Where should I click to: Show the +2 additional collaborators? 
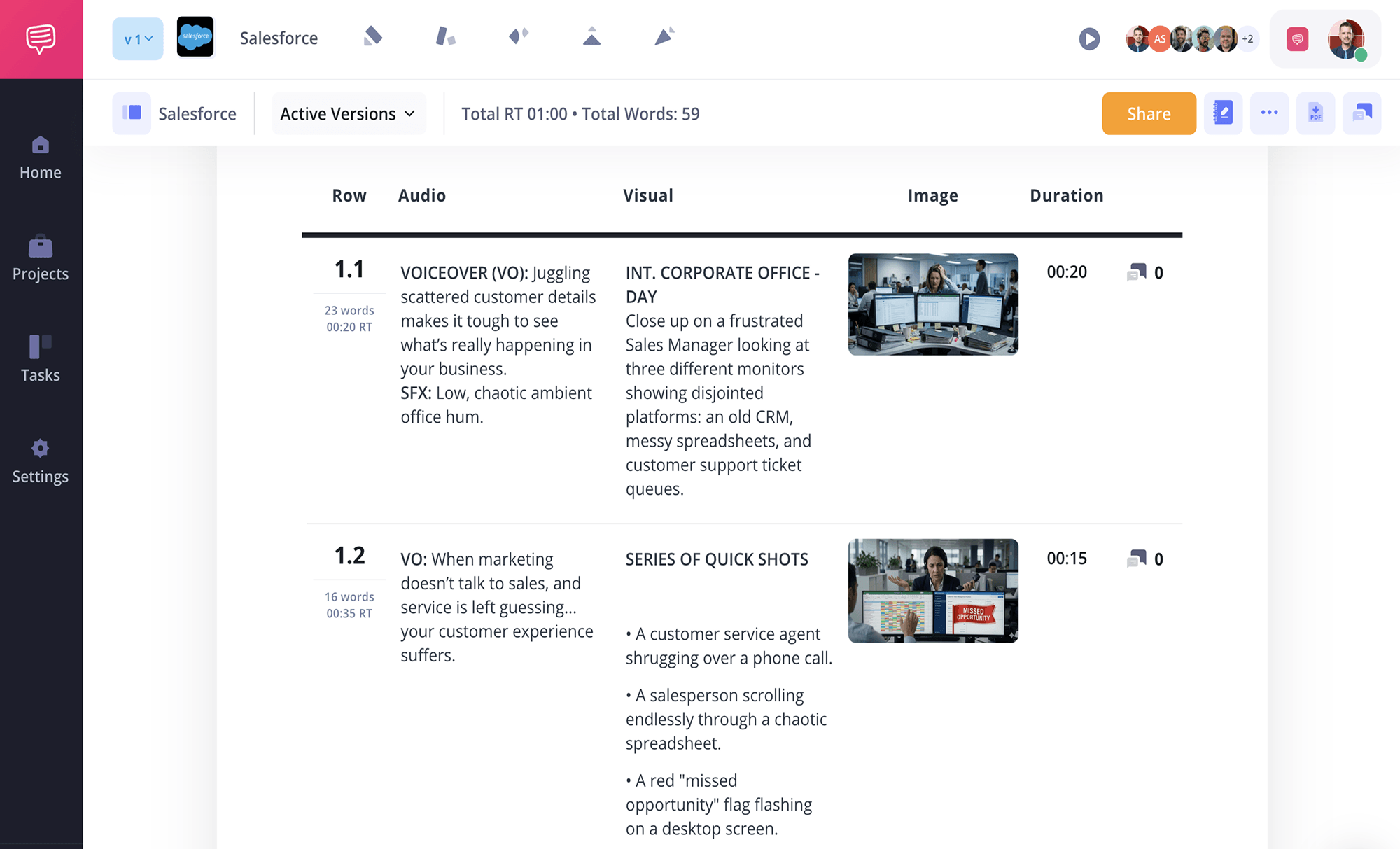tap(1247, 39)
